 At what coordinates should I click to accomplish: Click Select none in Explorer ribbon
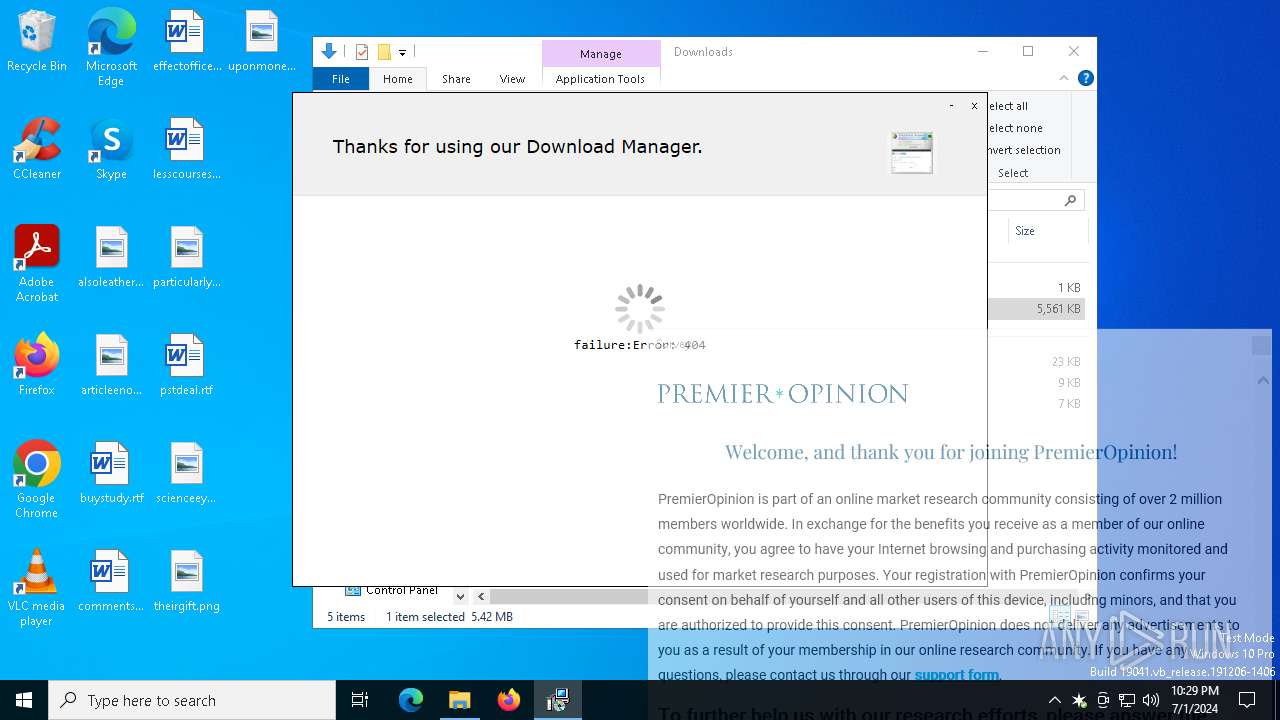(1015, 128)
